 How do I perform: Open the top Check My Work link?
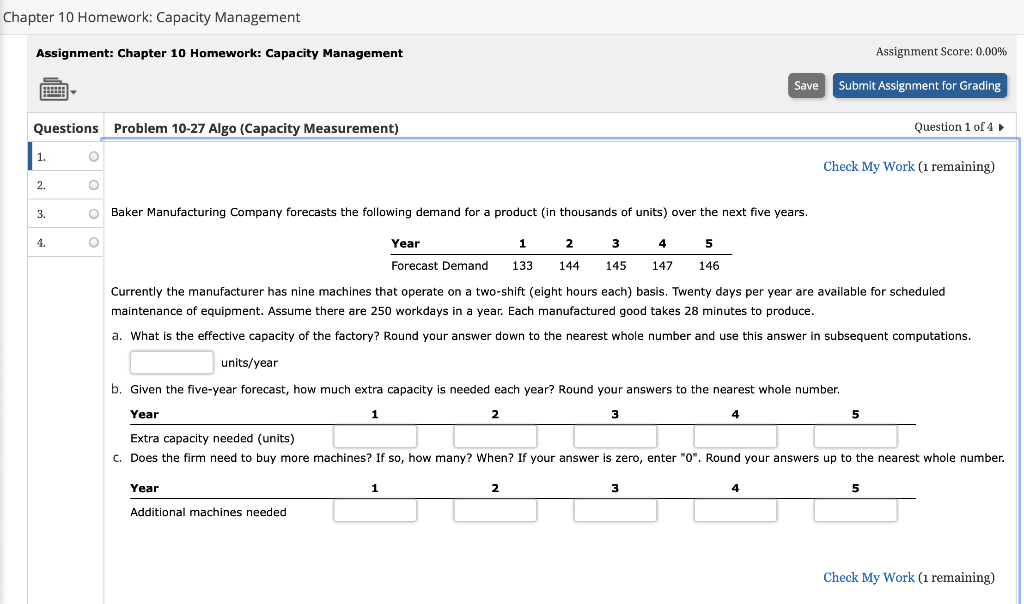pos(868,168)
